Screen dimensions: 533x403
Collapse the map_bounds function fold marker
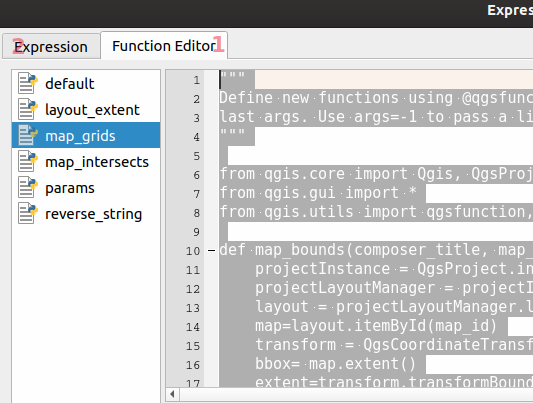click(x=211, y=251)
